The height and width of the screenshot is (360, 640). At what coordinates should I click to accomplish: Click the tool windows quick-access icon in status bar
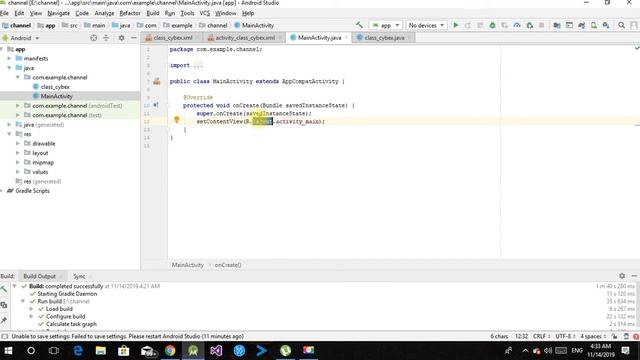(4, 336)
